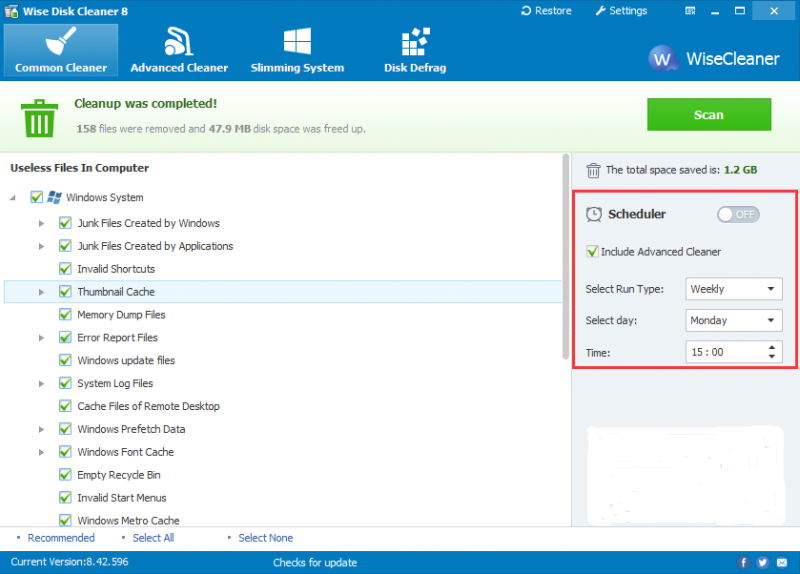Uncheck Memory Dump Files checkbox
Viewport: 800px width, 574px height.
[65, 315]
